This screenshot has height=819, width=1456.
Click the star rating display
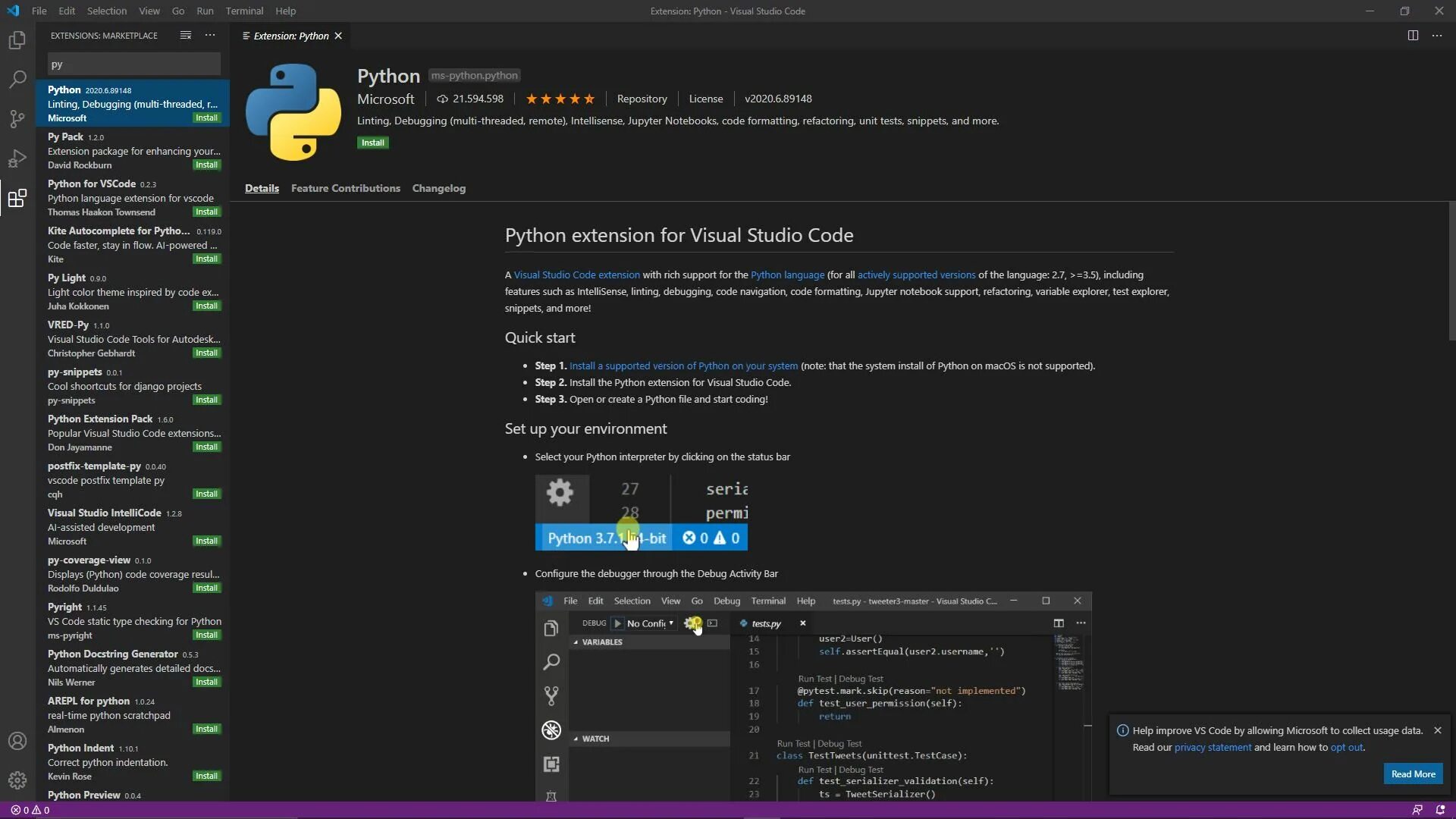(560, 98)
